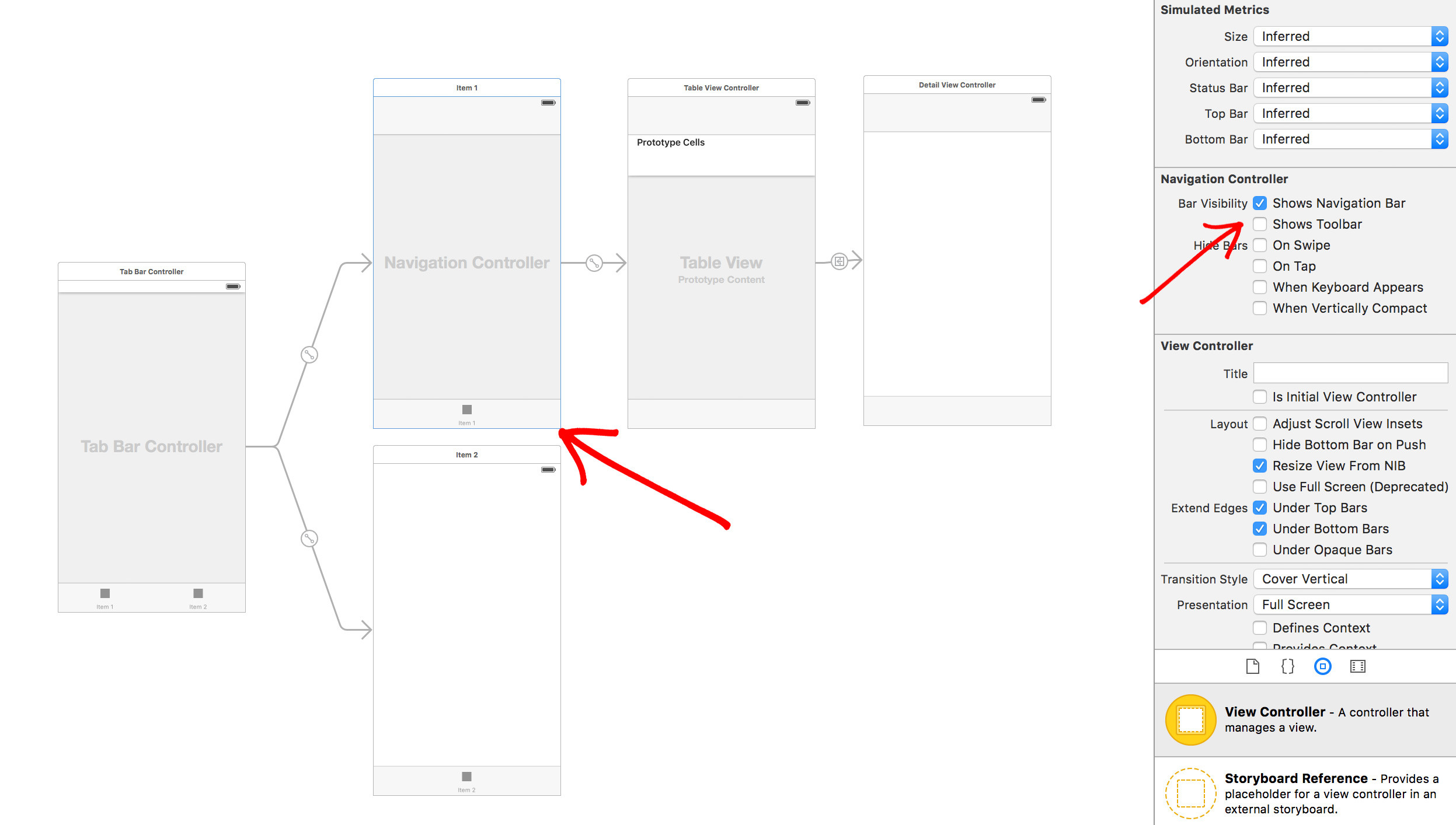Click the Tab Bar Controller scene

click(149, 446)
